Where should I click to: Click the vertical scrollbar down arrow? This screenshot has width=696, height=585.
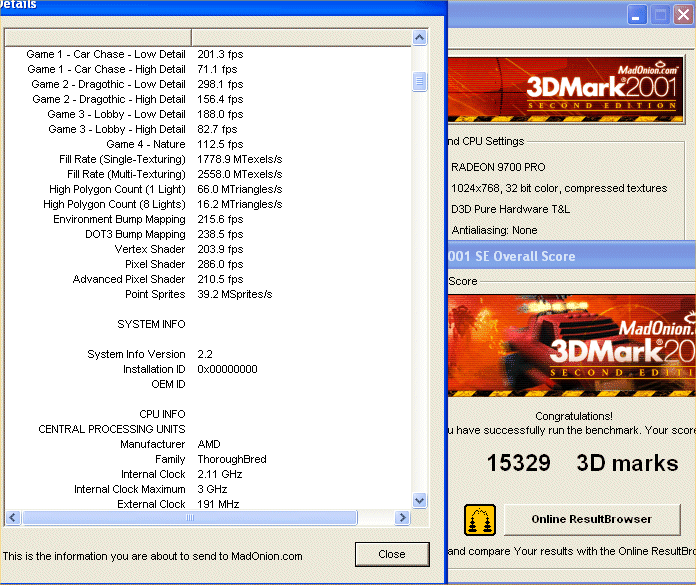(x=420, y=500)
